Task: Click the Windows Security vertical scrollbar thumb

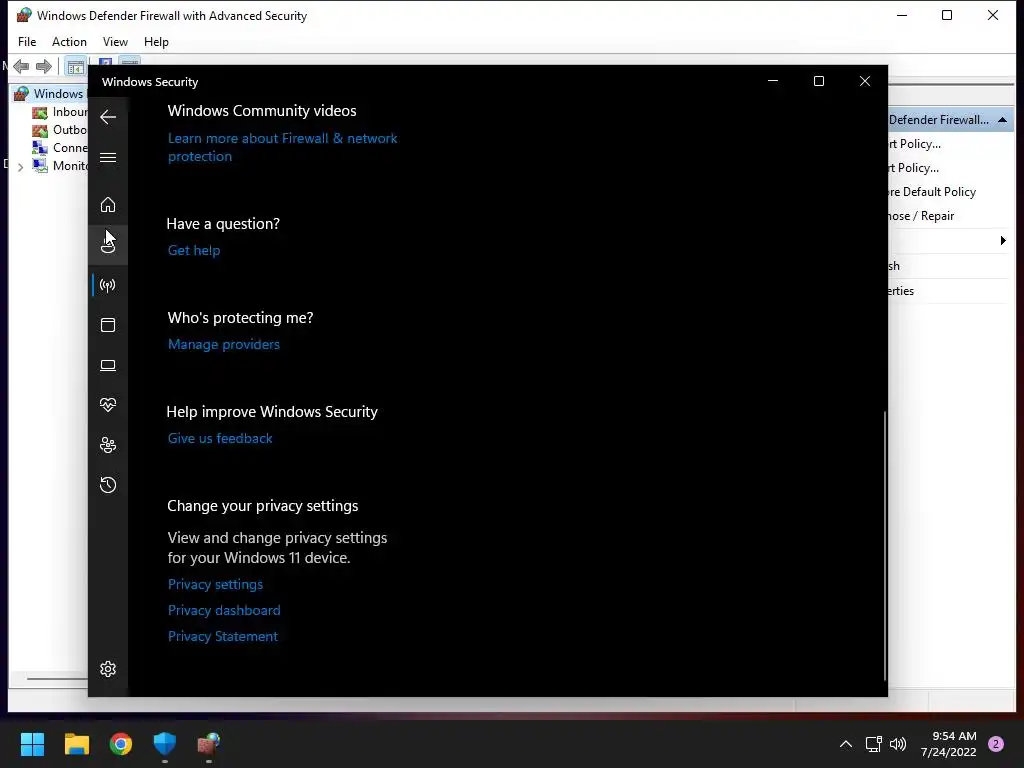Action: (x=885, y=545)
